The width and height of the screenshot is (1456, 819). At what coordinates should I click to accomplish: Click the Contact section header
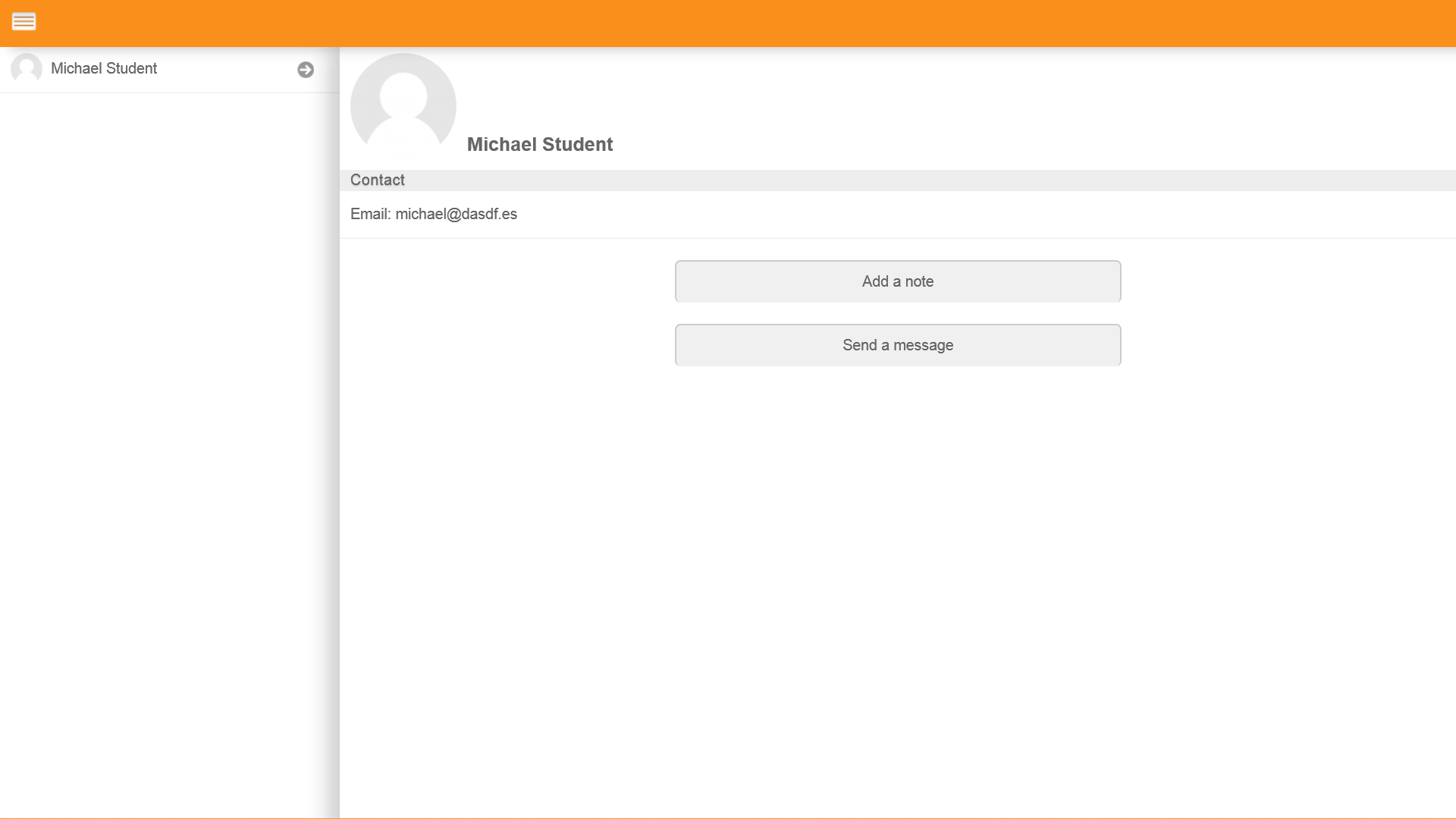click(x=377, y=180)
